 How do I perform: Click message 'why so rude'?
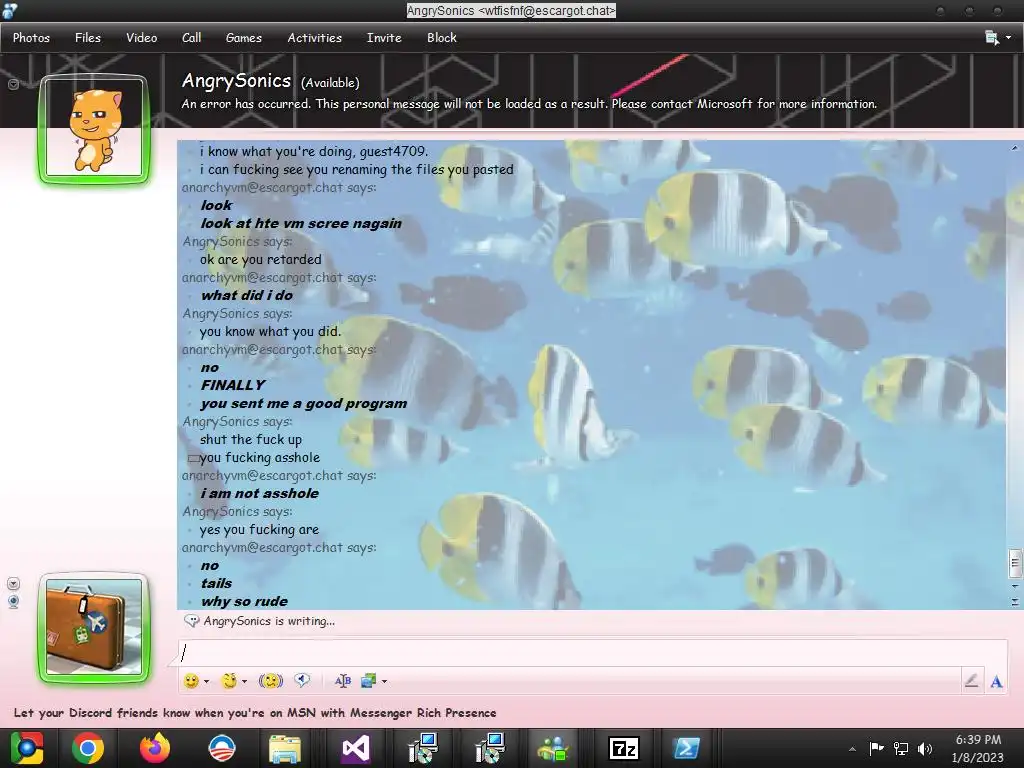pos(244,601)
